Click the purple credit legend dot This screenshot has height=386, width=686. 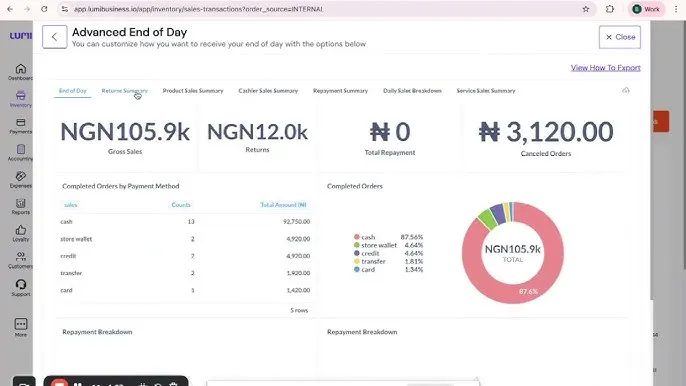tap(357, 253)
